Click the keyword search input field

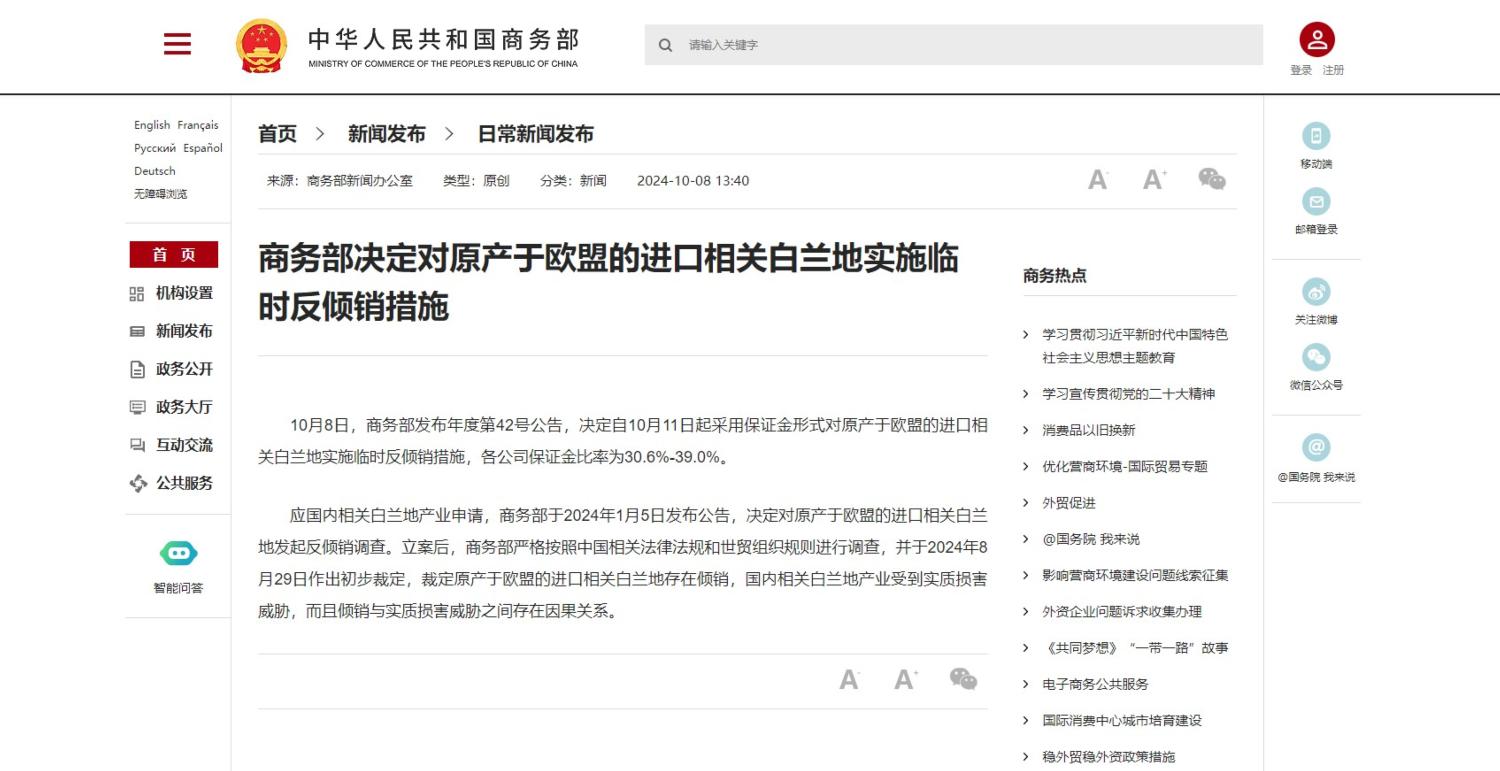(960, 45)
